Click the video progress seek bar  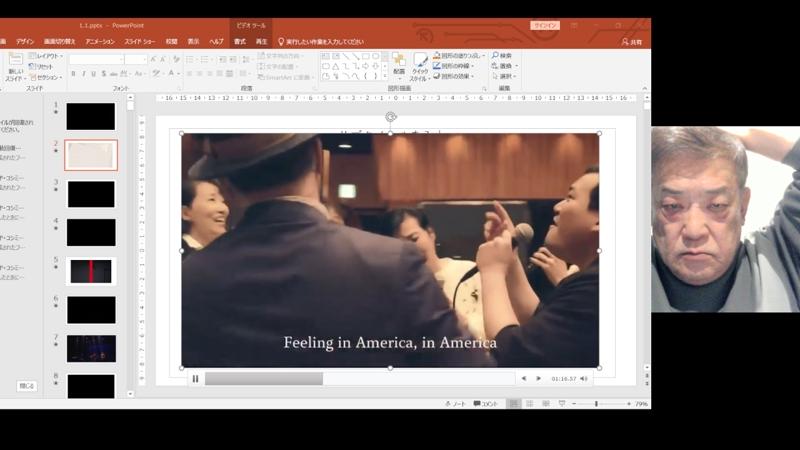358,379
